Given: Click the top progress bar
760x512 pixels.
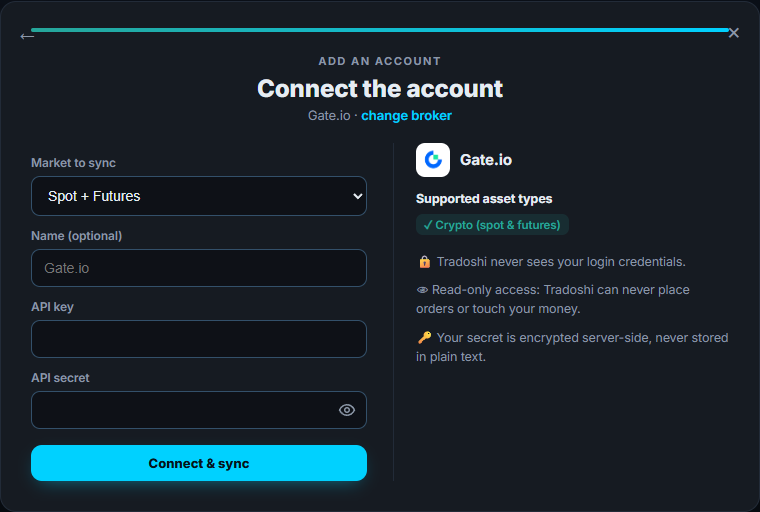Looking at the screenshot, I should pyautogui.click(x=380, y=30).
